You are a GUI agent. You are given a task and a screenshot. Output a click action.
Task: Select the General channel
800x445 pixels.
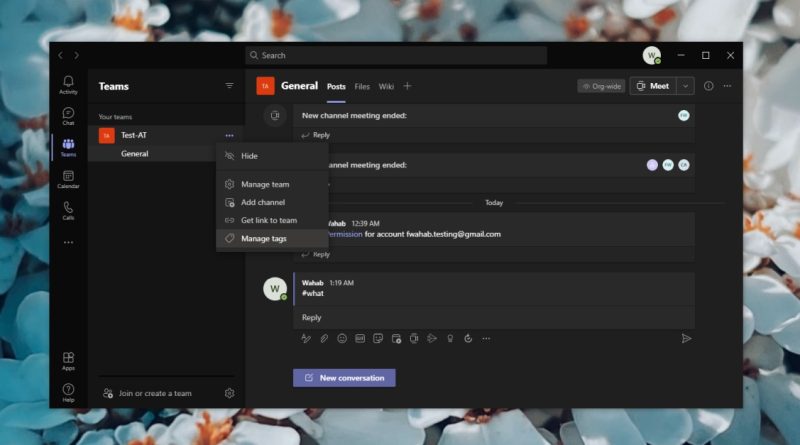pos(135,154)
